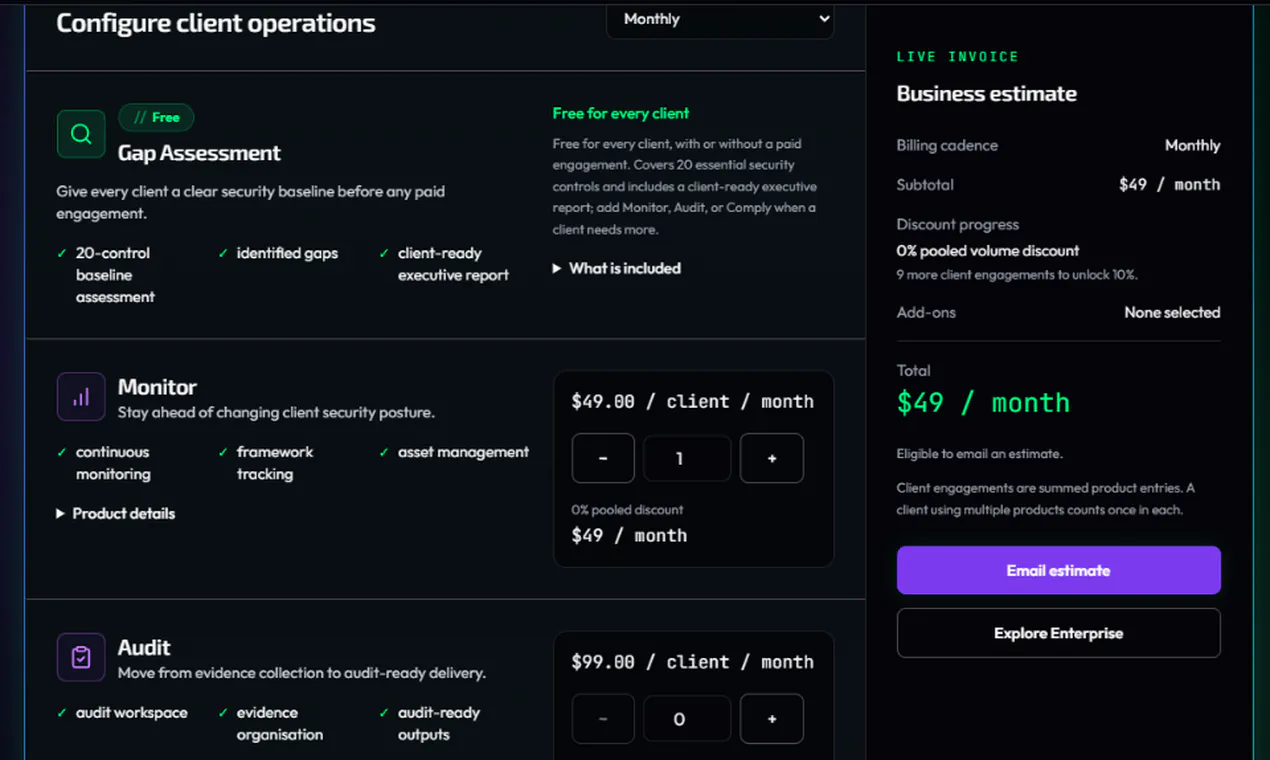Click the audit workspace feature

point(131,712)
